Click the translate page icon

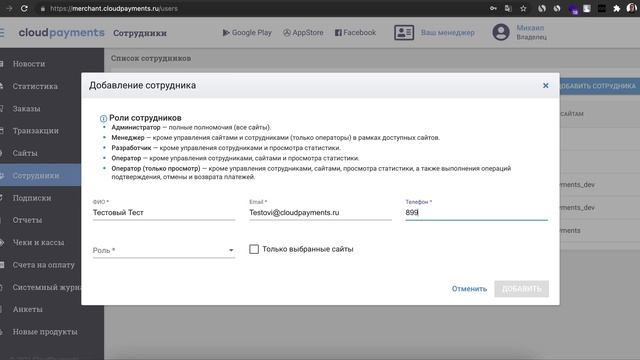click(x=508, y=8)
